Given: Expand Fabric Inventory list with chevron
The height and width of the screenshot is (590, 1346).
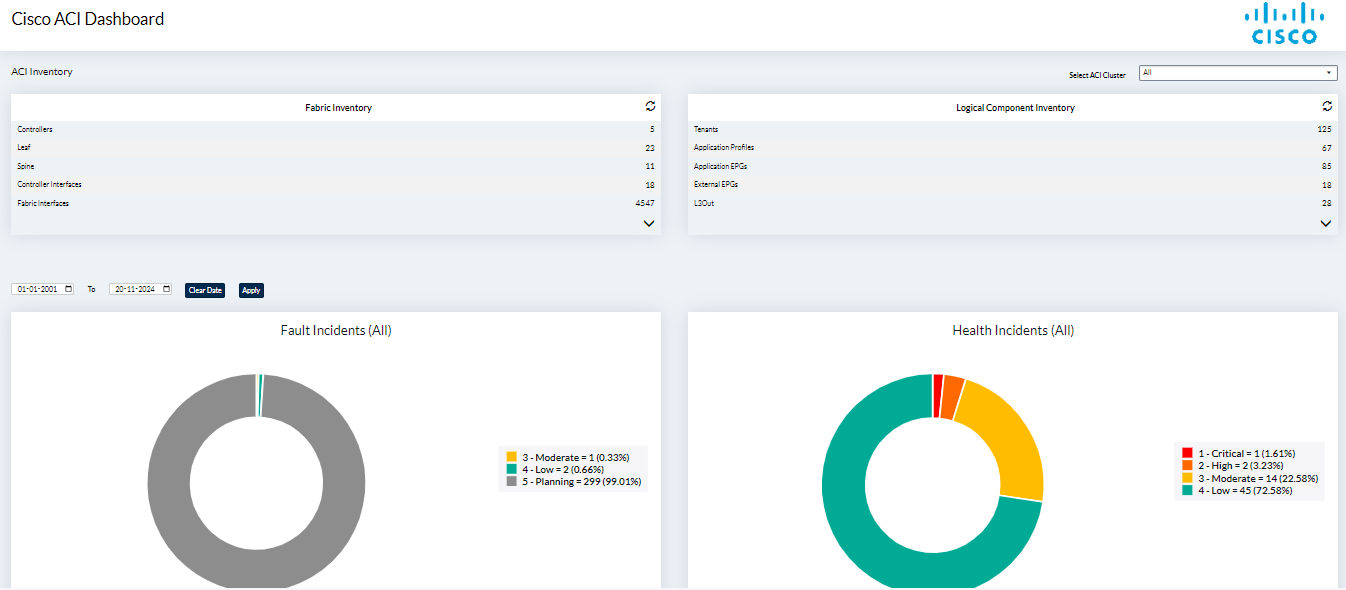Looking at the screenshot, I should coord(649,224).
